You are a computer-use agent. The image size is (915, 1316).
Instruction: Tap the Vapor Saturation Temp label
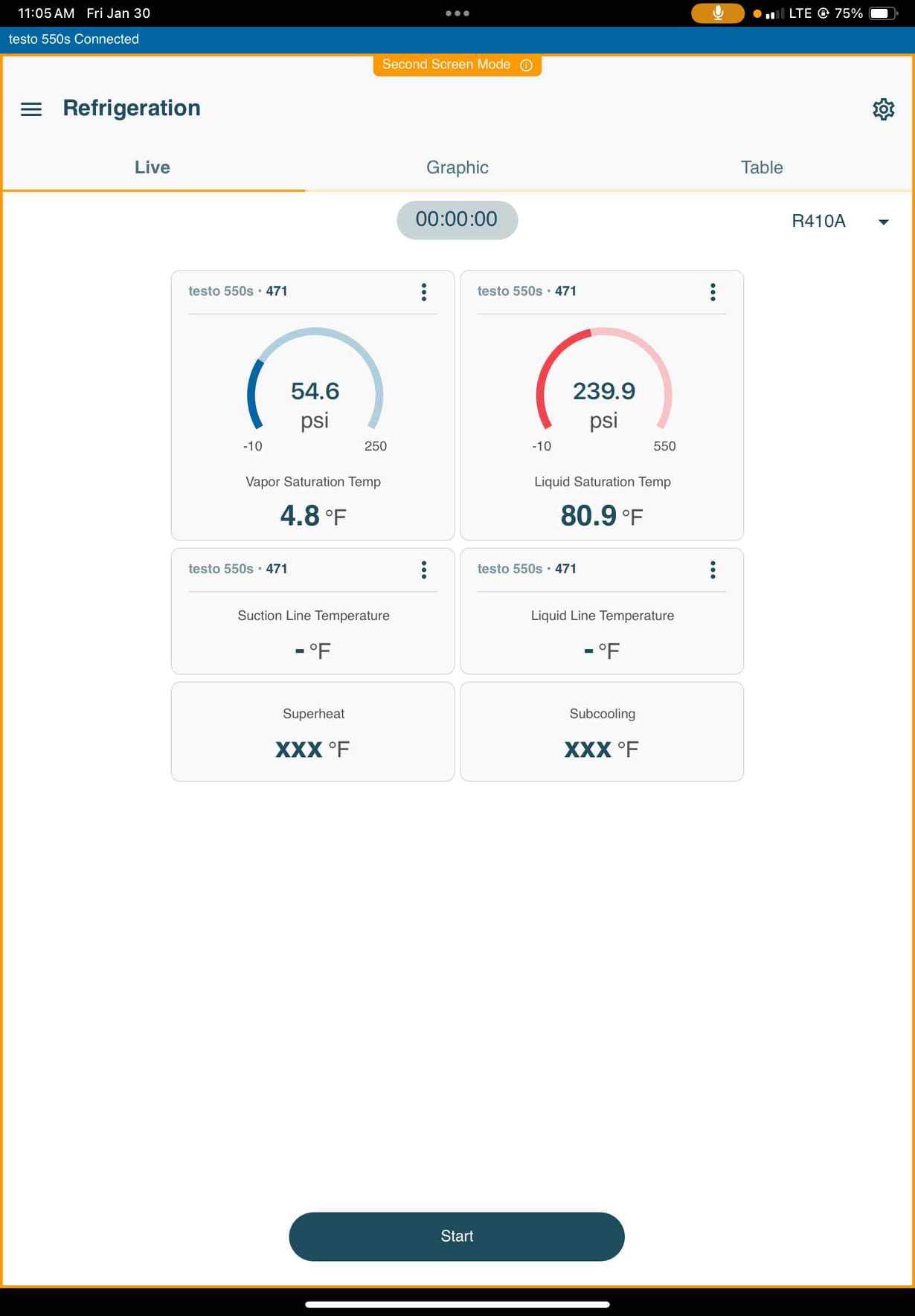(x=313, y=482)
